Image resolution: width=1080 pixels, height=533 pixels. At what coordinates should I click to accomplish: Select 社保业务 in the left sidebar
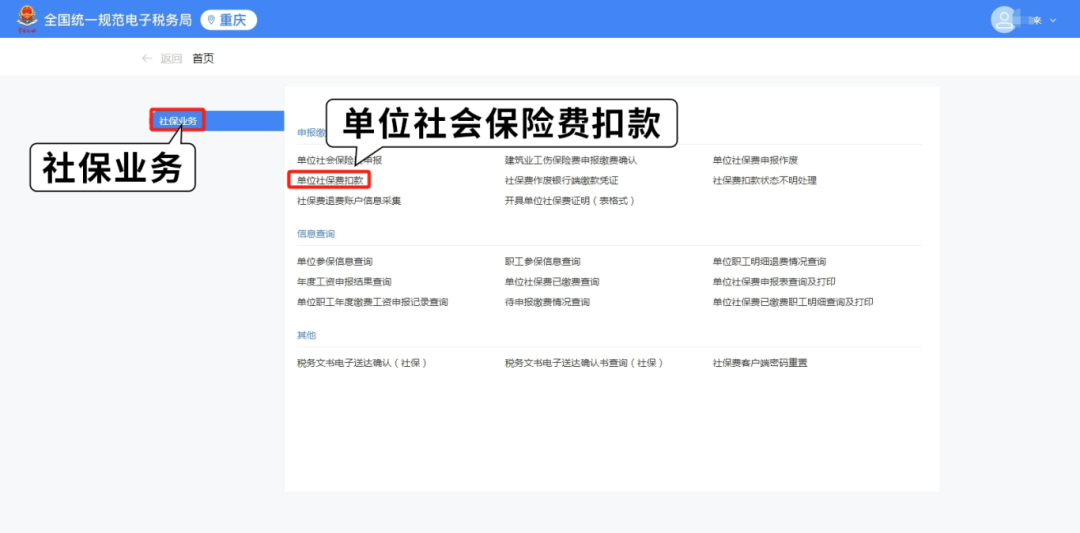(178, 121)
